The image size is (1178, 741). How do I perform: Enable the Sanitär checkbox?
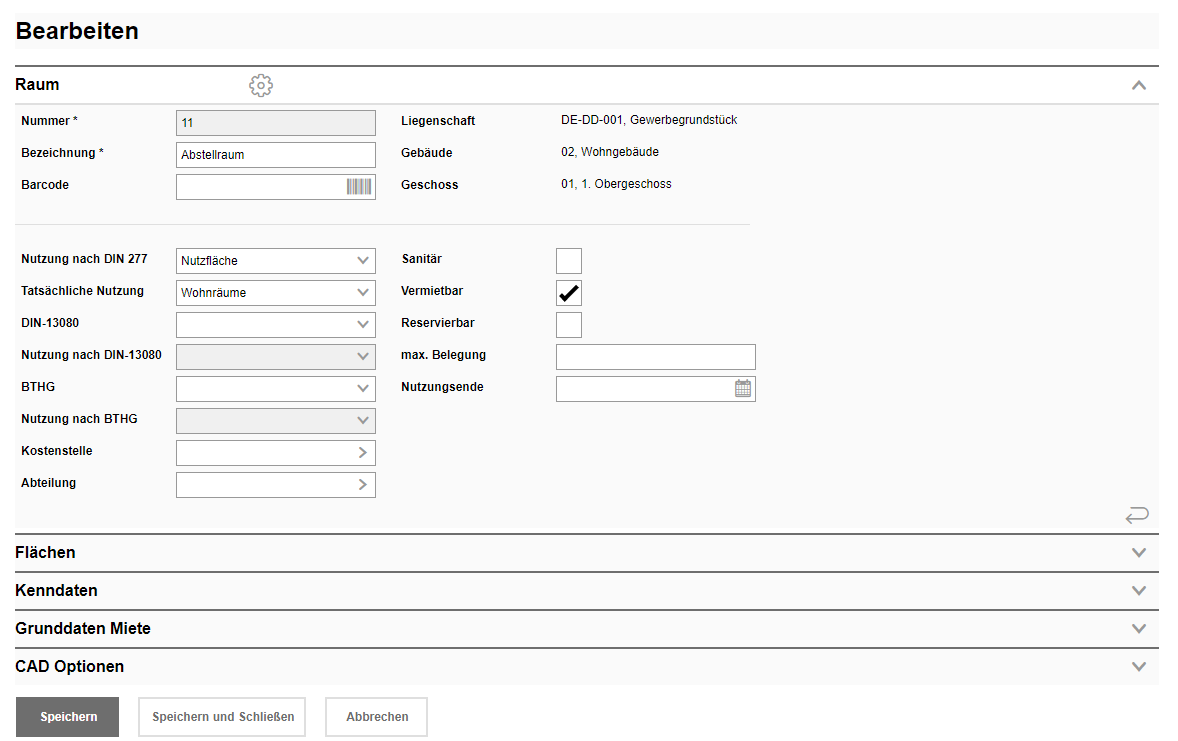(x=569, y=261)
